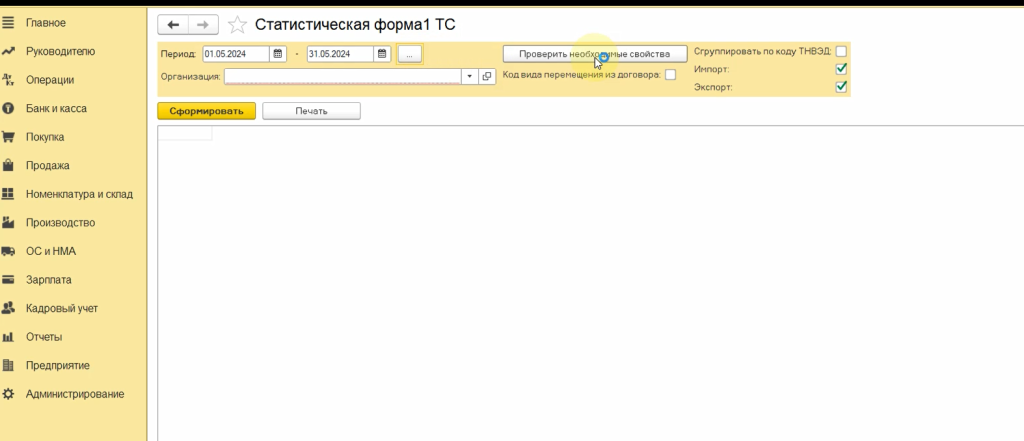The width and height of the screenshot is (1024, 441).
Task: Click the gear icon for Администрирование
Action: click(x=8, y=394)
